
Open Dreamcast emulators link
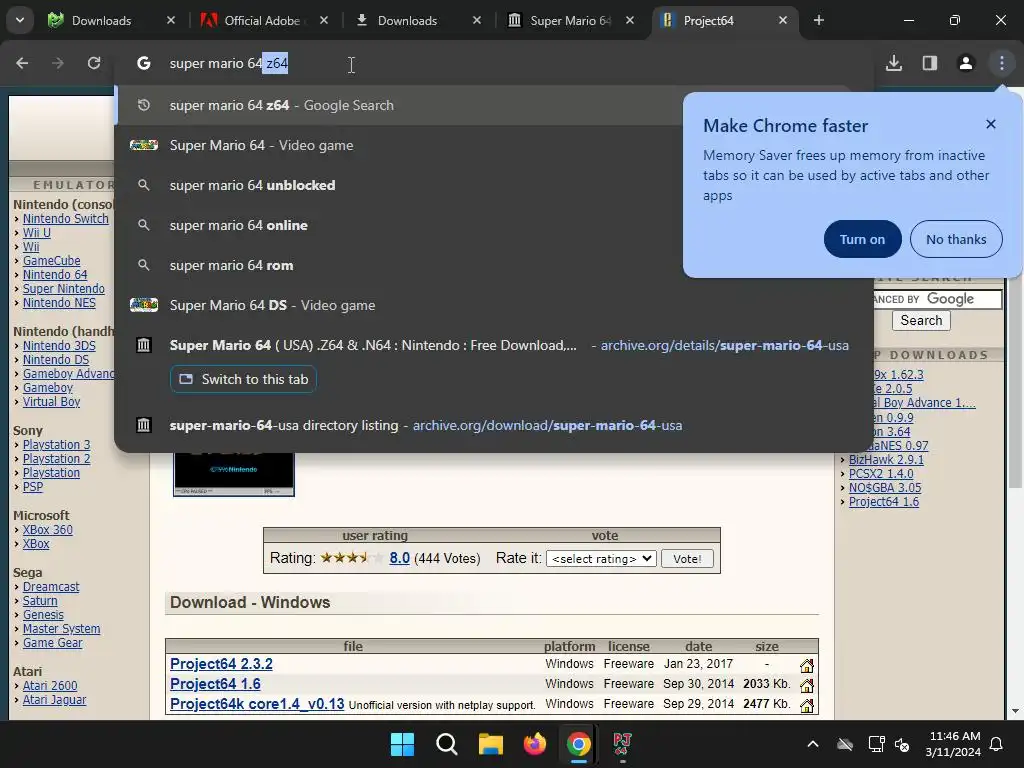coord(51,586)
